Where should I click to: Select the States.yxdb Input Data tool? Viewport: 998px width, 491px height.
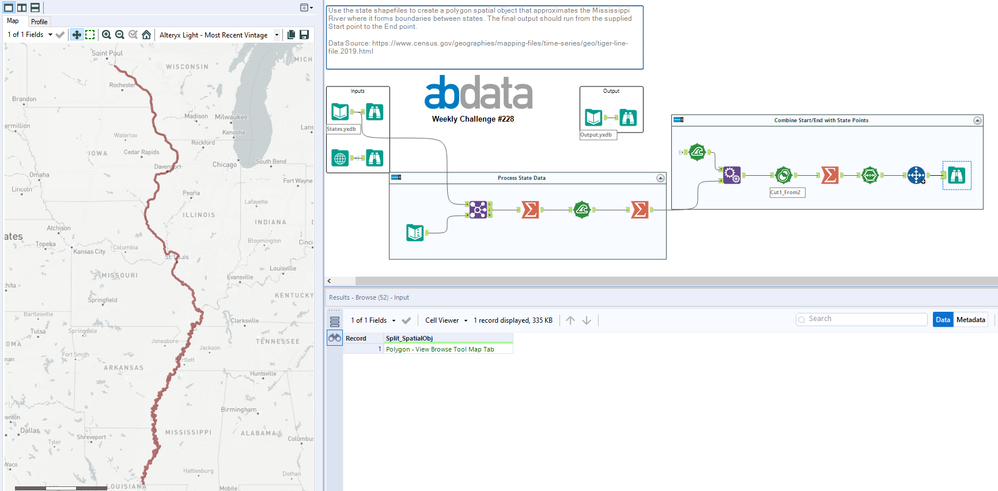tap(340, 113)
